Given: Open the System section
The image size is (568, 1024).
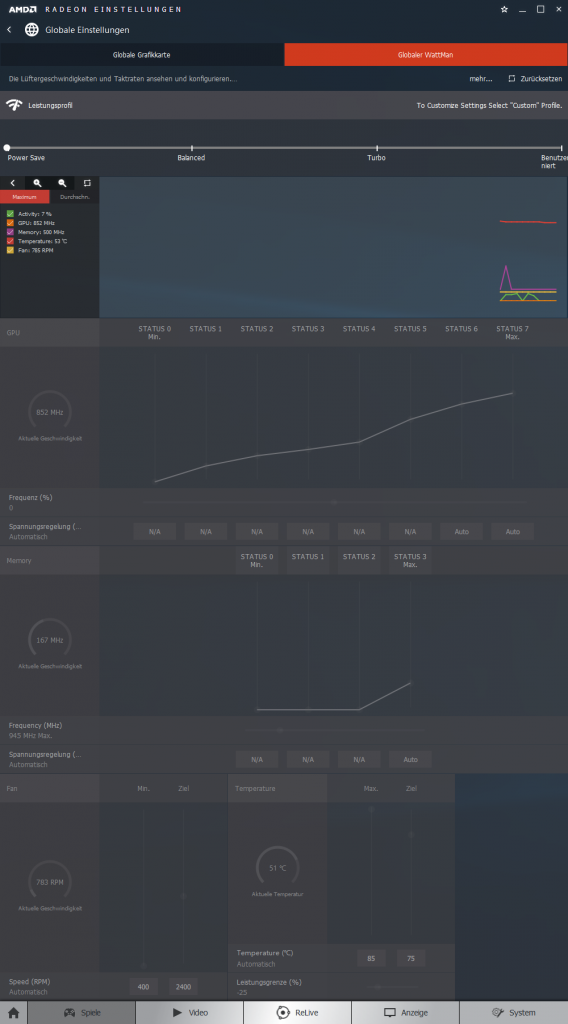Looking at the screenshot, I should 514,1013.
